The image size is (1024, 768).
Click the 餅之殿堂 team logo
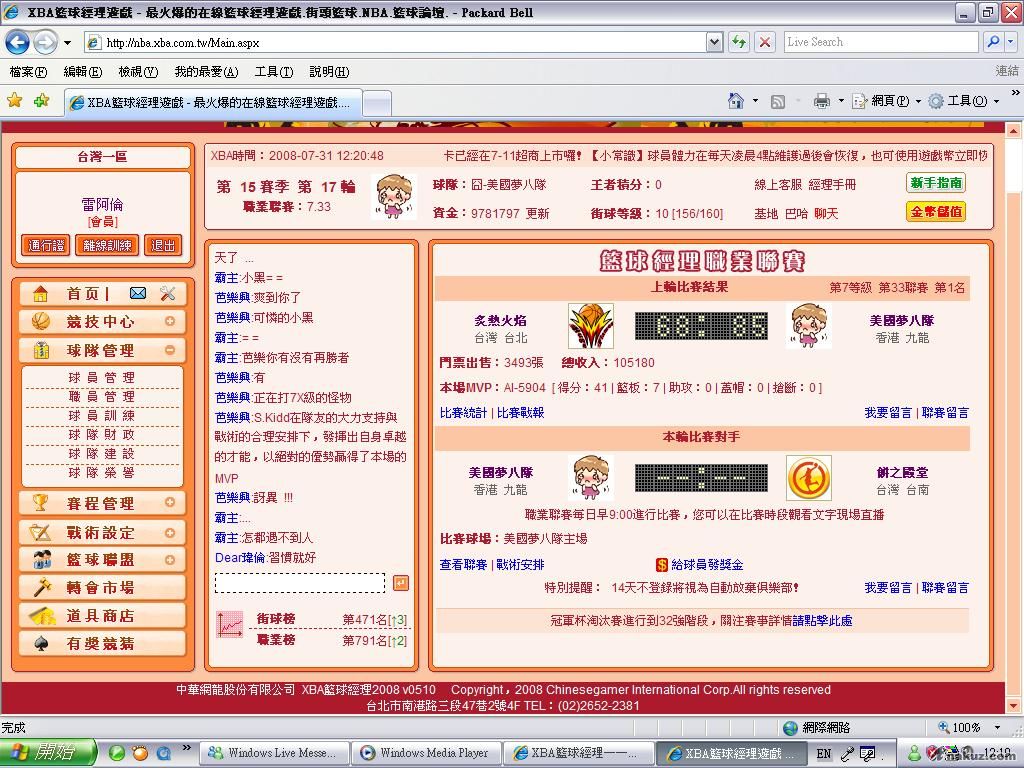pyautogui.click(x=808, y=478)
